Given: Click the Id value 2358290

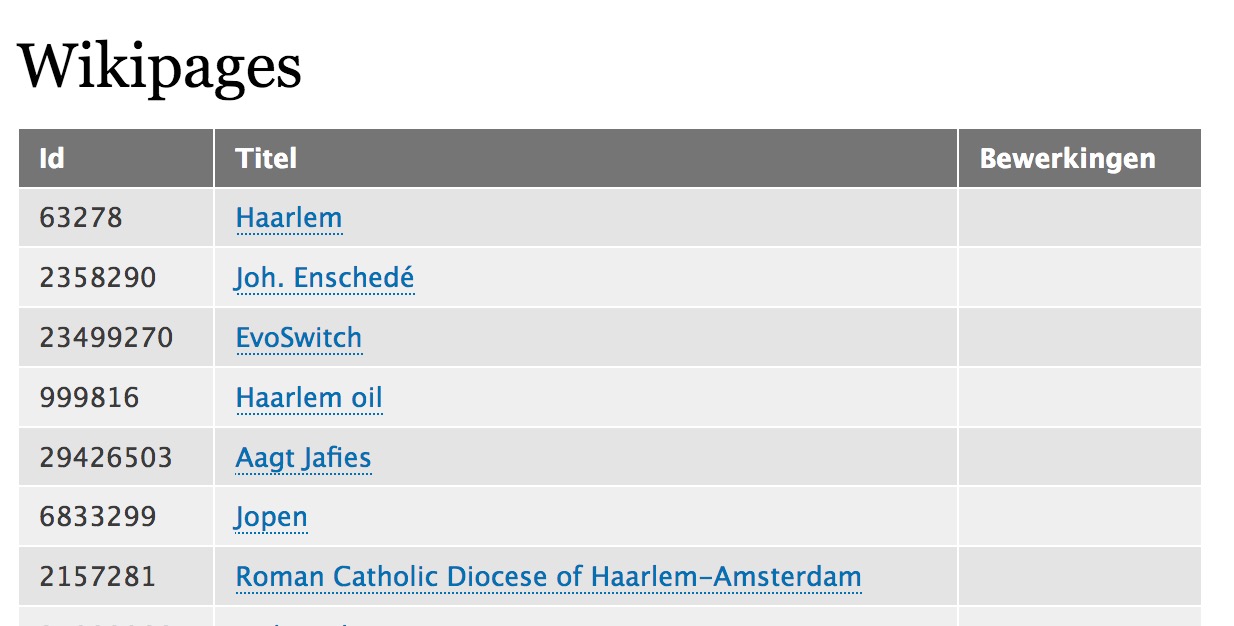Looking at the screenshot, I should click(98, 277).
